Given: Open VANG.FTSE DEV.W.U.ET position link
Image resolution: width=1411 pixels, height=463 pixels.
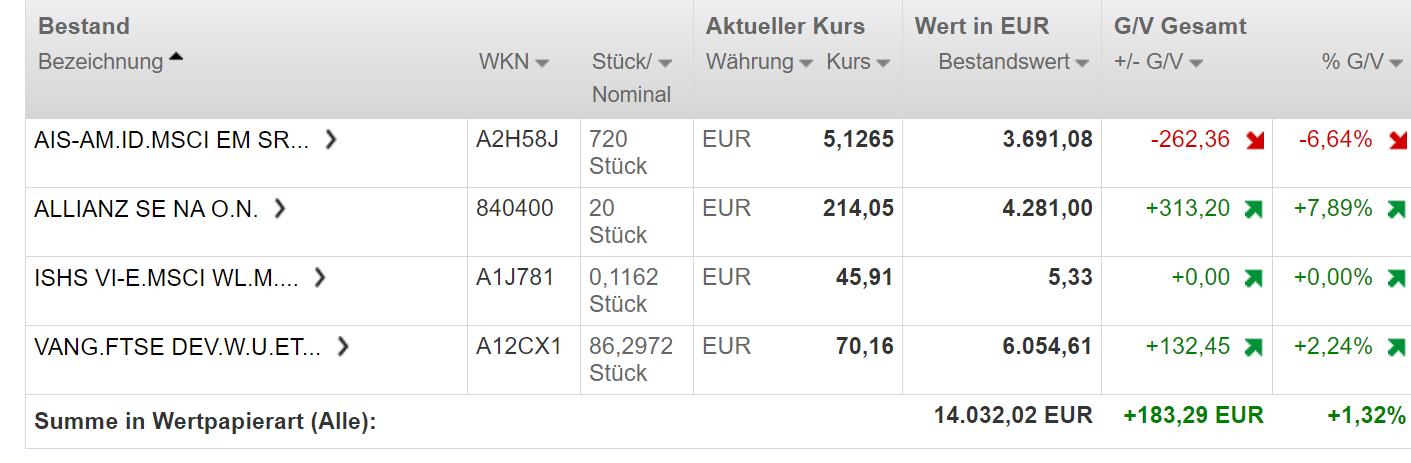Looking at the screenshot, I should [178, 347].
